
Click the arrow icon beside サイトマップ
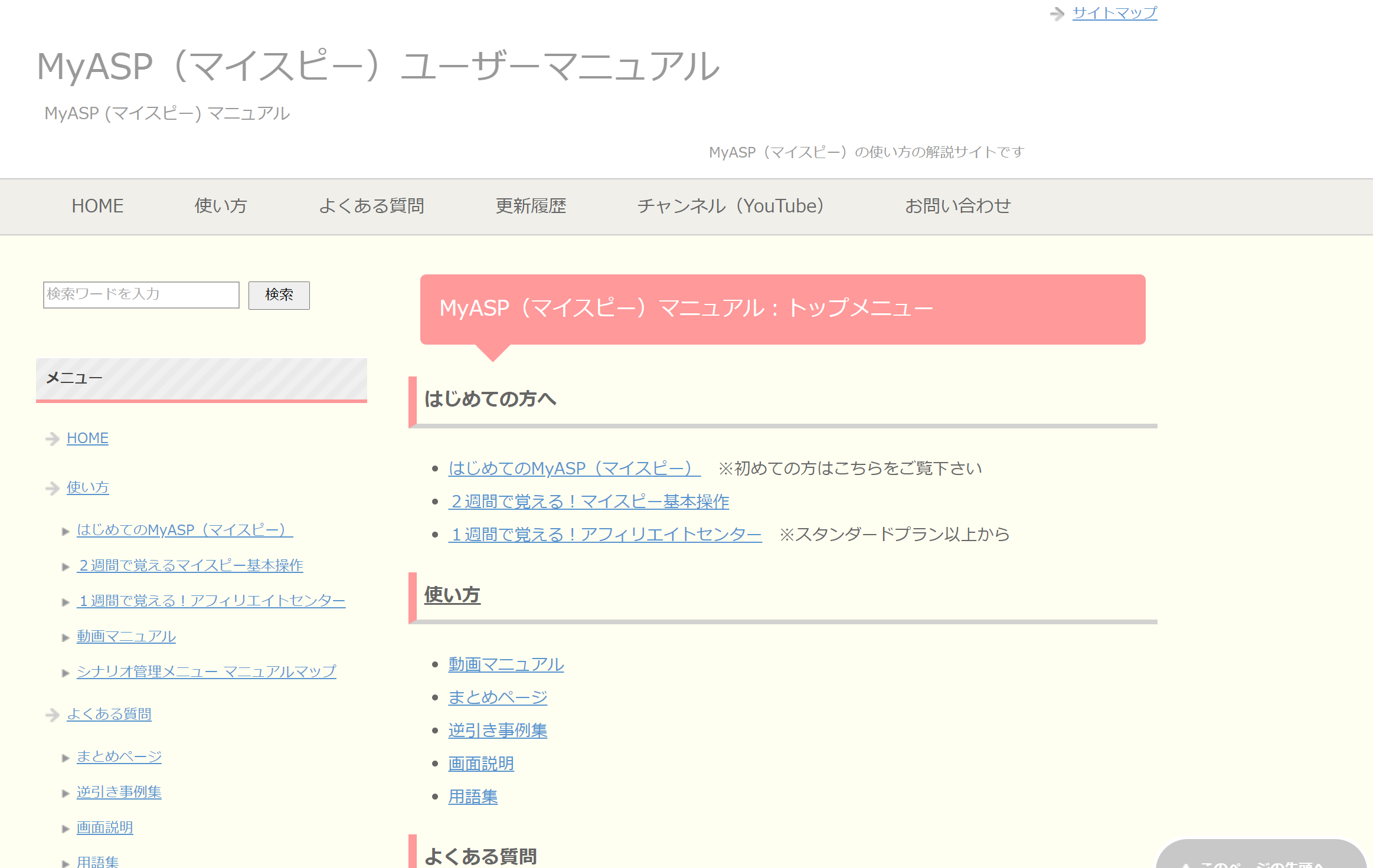coord(1057,14)
